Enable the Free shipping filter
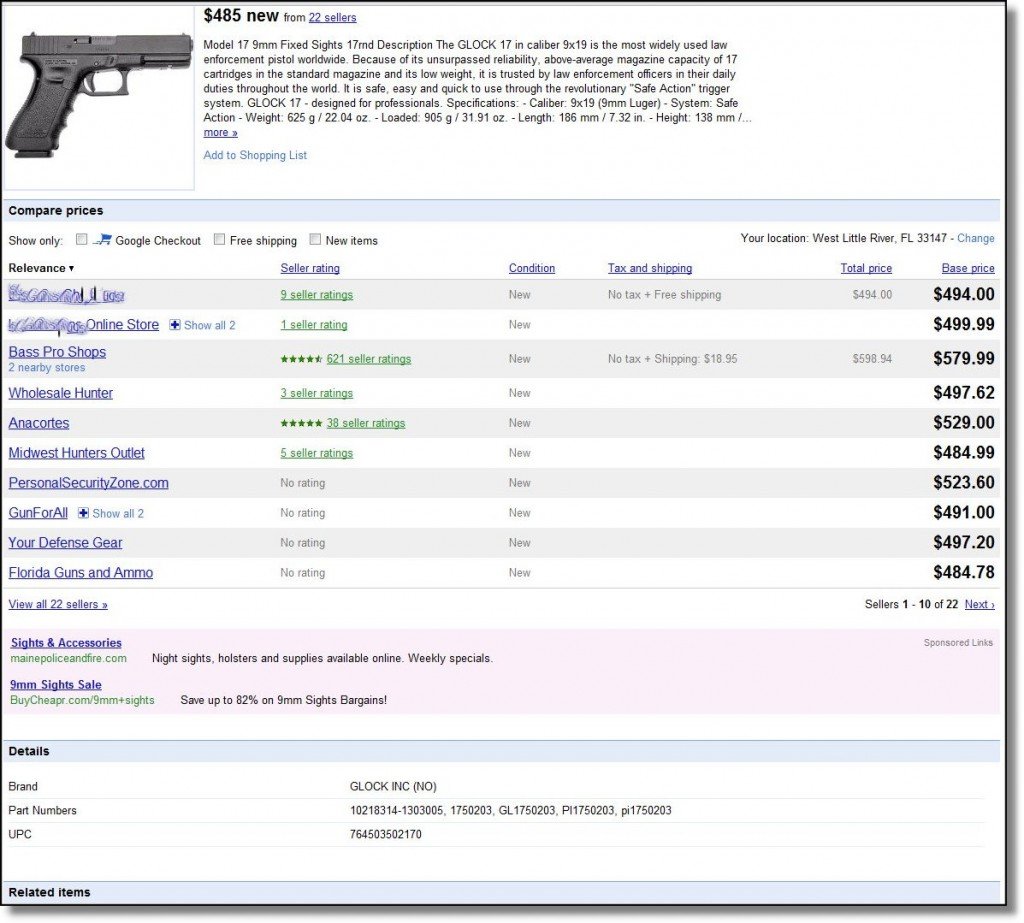The image size is (1024, 923). coord(219,240)
